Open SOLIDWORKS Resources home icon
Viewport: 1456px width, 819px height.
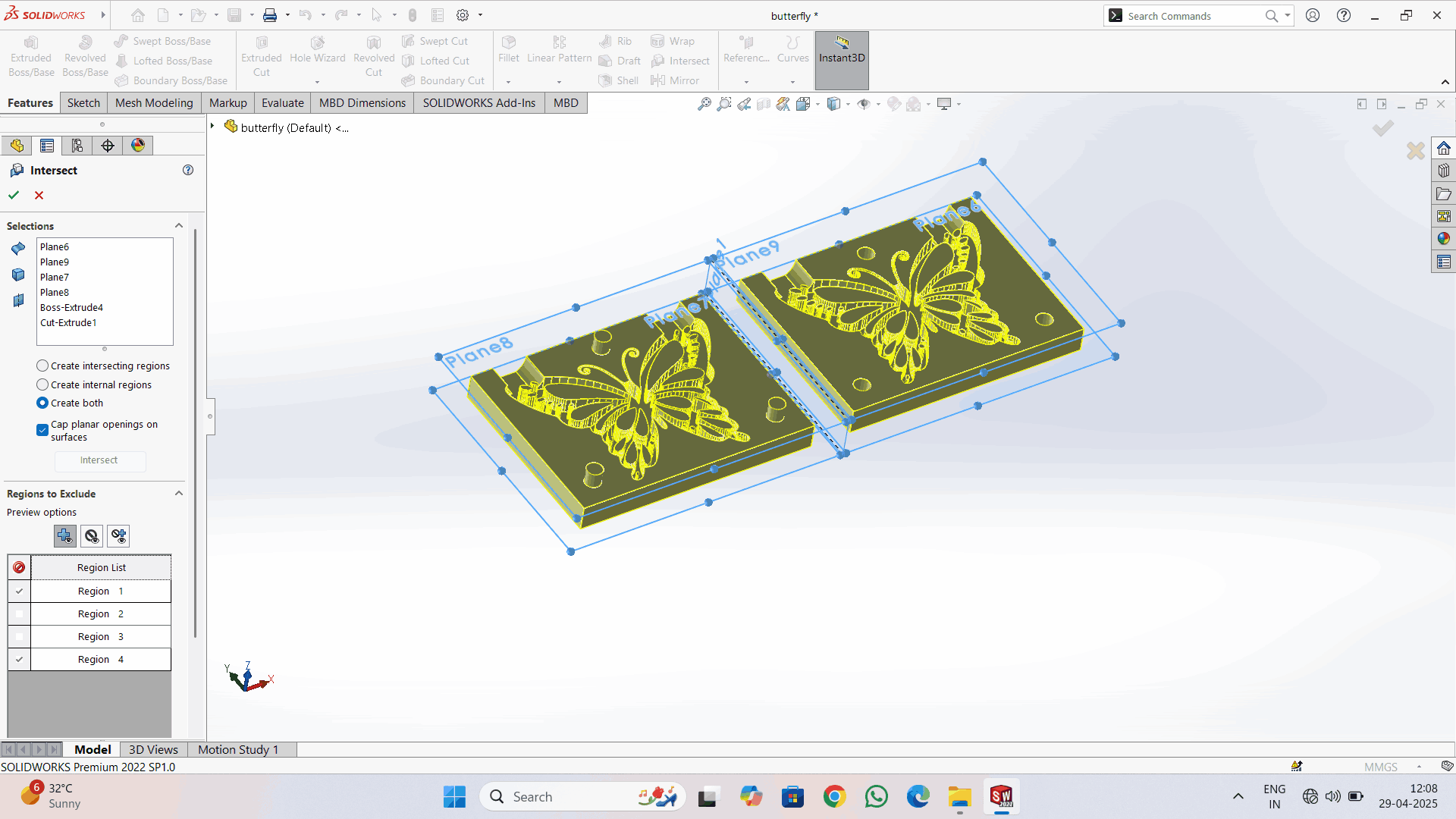(1444, 148)
